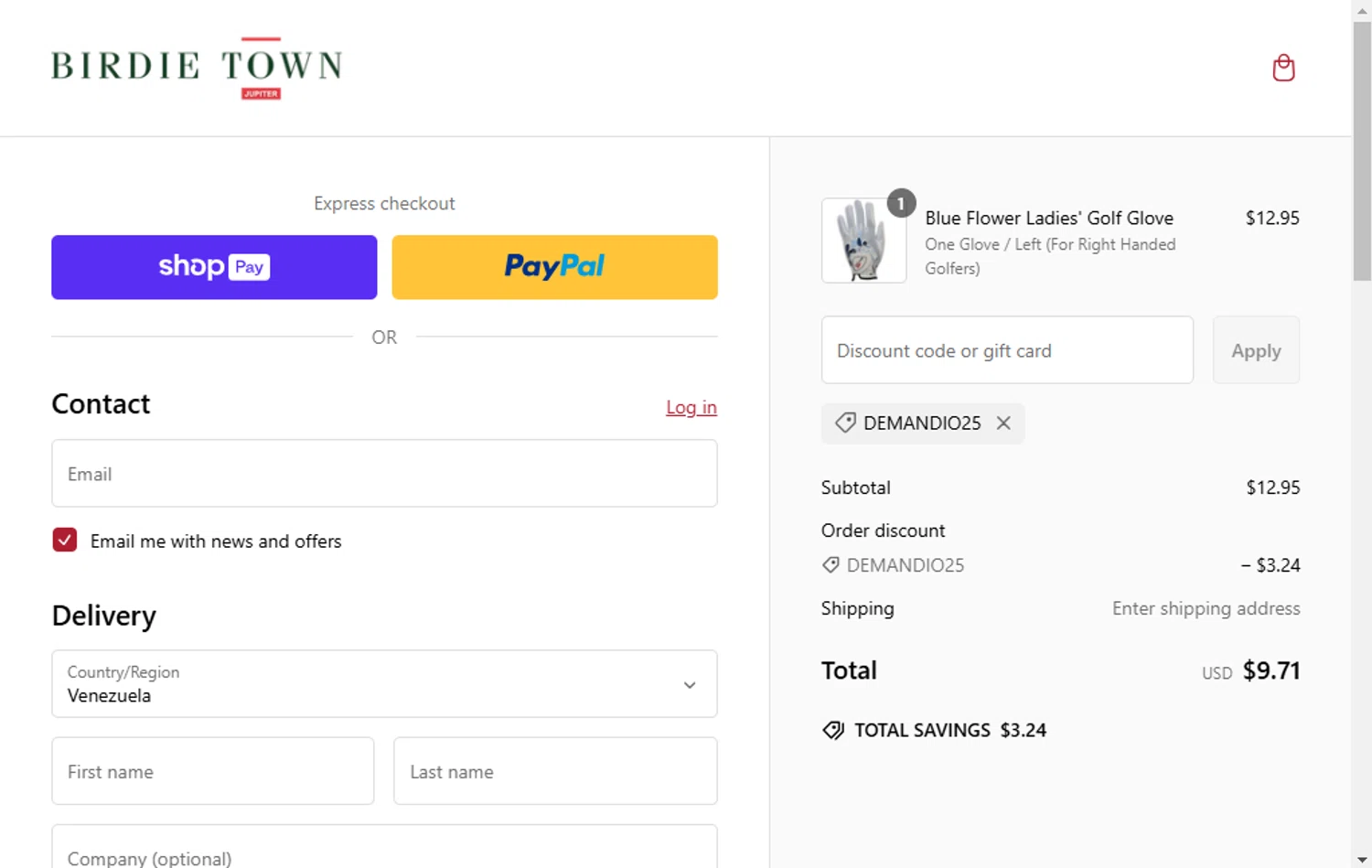
Task: Focus the Email input field
Action: [384, 474]
